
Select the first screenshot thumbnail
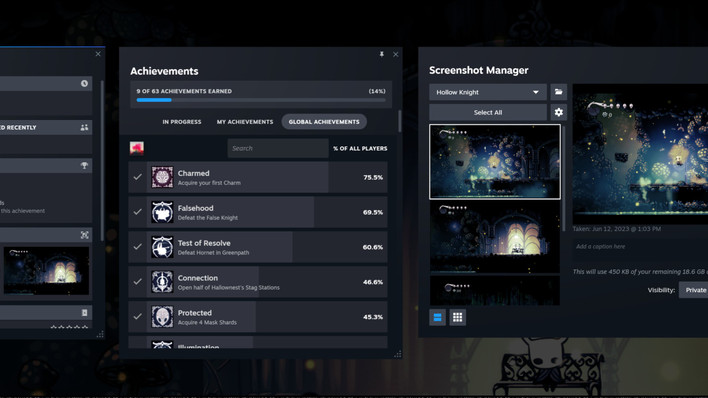tap(495, 162)
